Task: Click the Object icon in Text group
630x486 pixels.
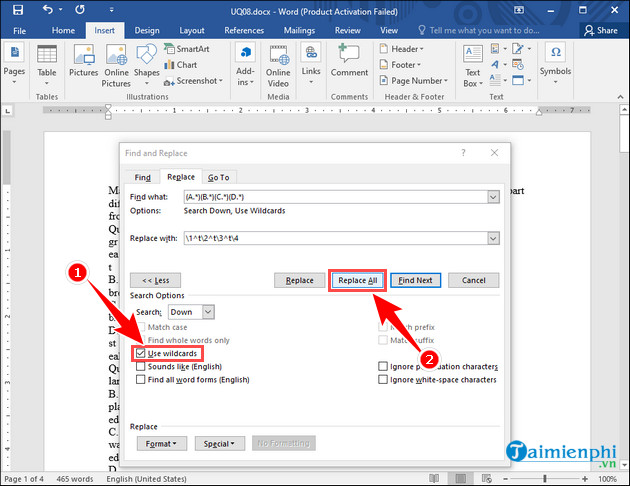Action: [x=518, y=80]
